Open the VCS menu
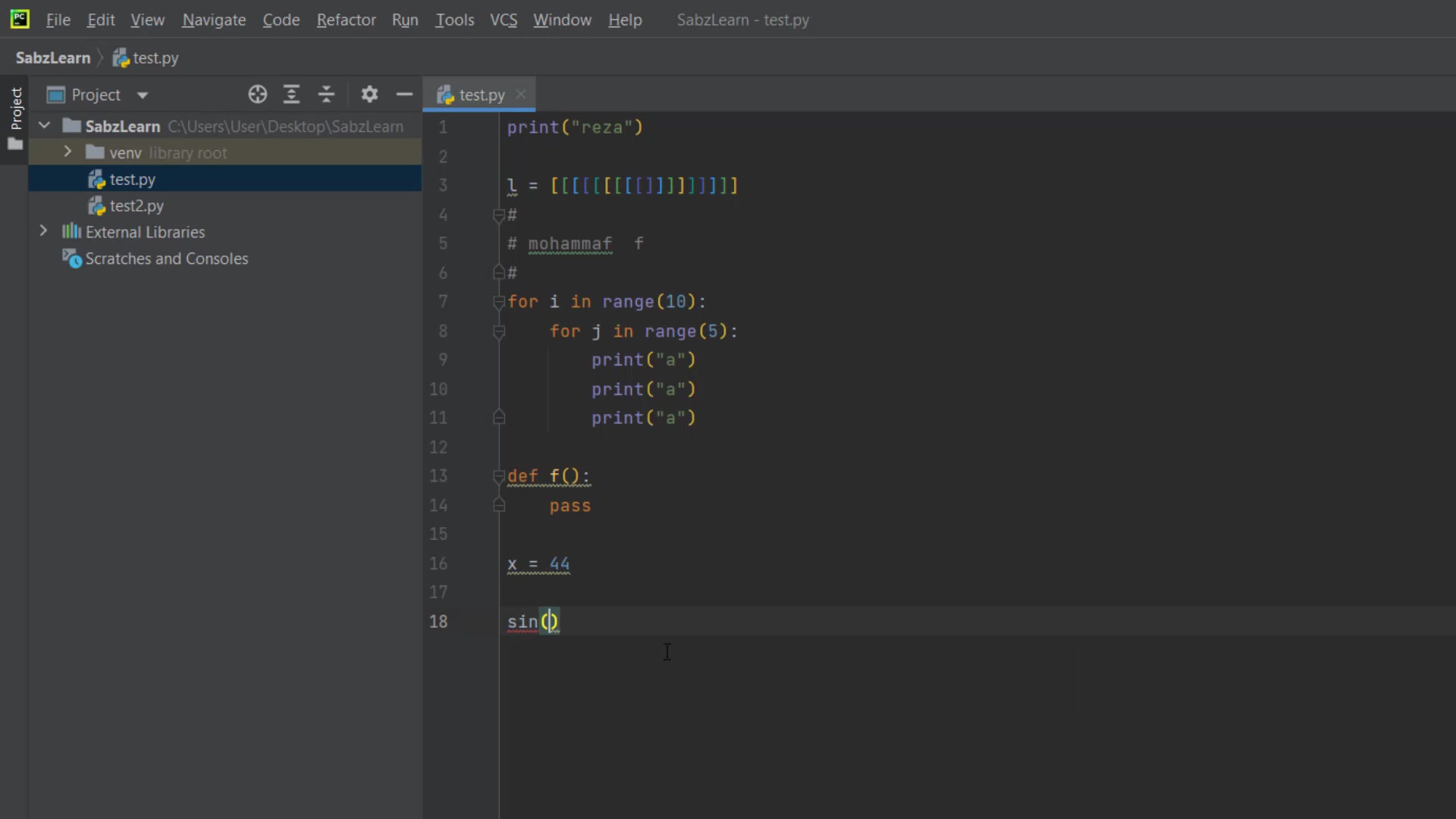 coord(504,20)
